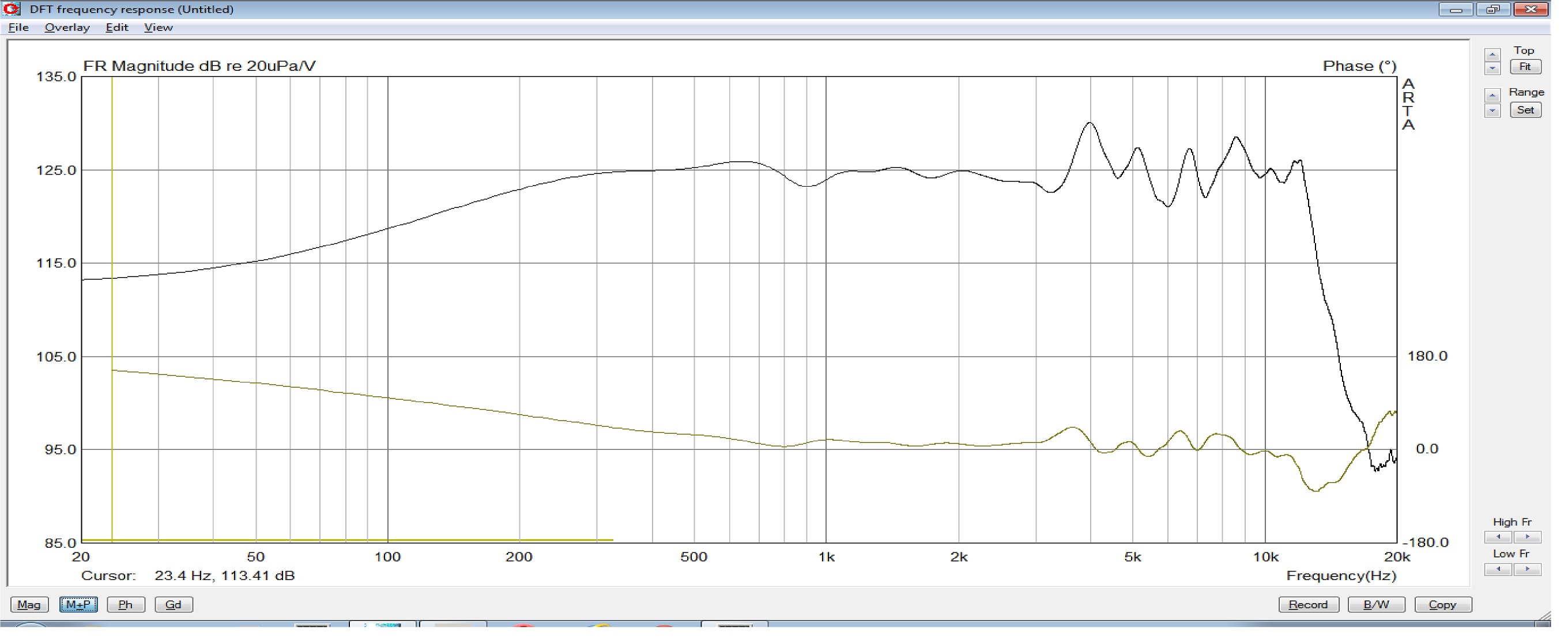Show phase only with Ph button
The height and width of the screenshot is (644, 1568).
coord(126,604)
